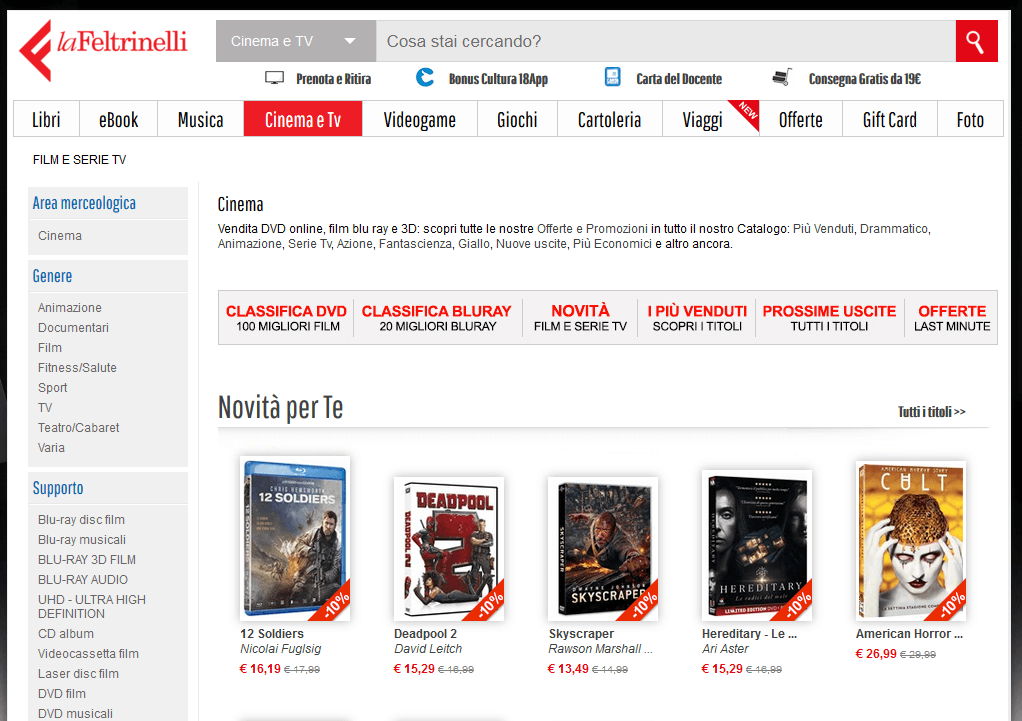Click the Più Economici text link
1022x721 pixels.
[x=612, y=244]
